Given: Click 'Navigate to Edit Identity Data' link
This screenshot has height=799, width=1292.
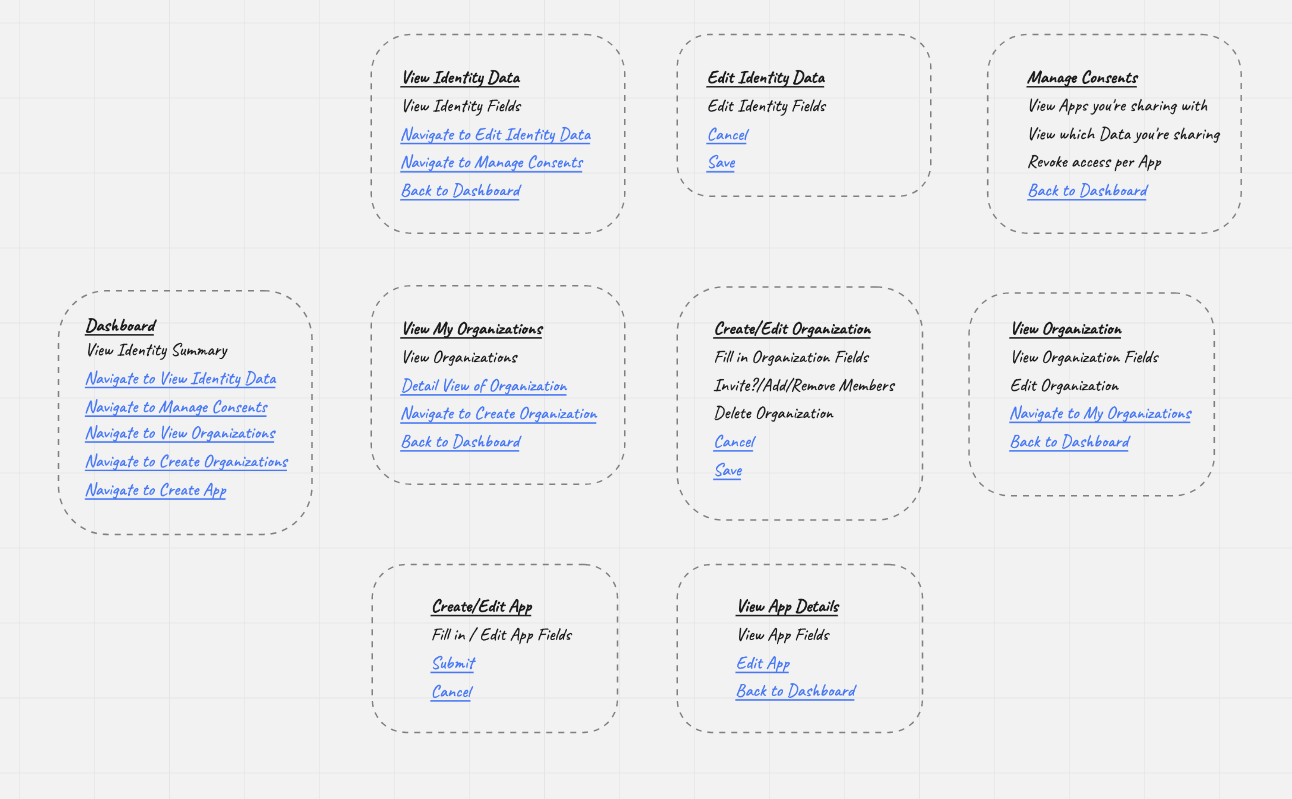Looking at the screenshot, I should point(495,135).
